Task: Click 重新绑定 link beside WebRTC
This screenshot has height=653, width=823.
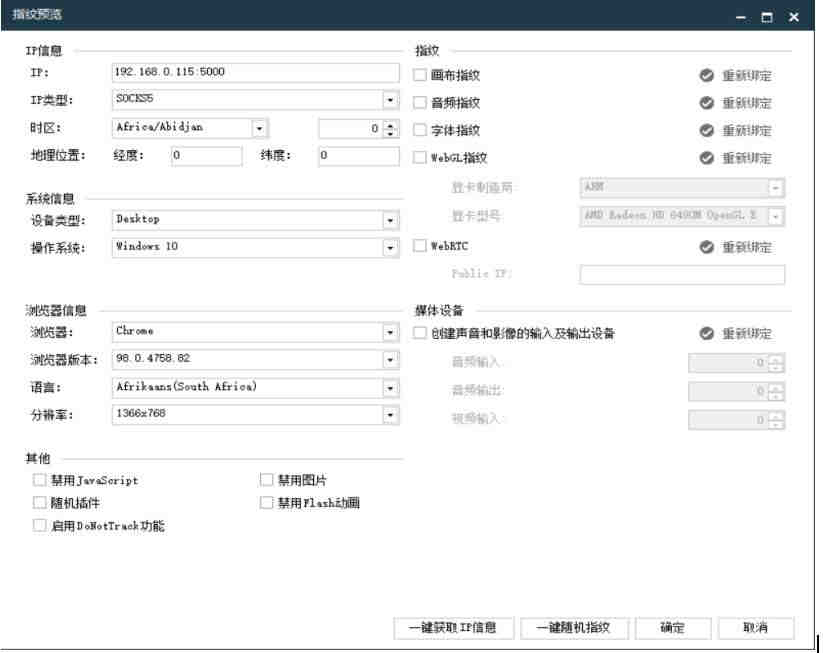Action: click(746, 247)
